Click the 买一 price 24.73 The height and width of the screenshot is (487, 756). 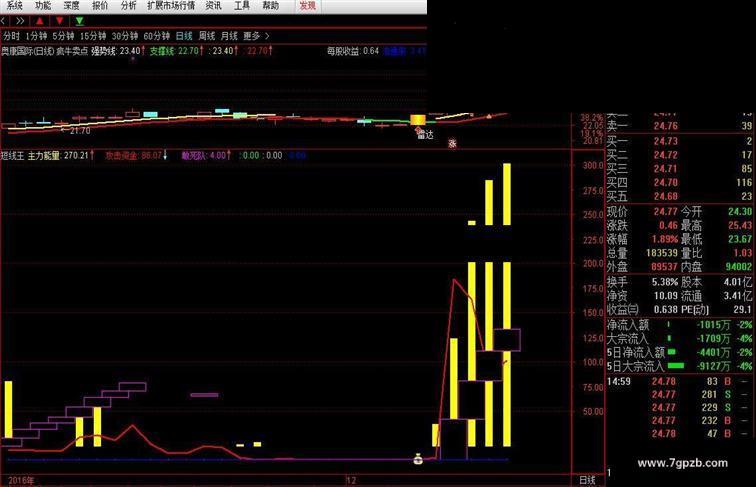coord(666,141)
